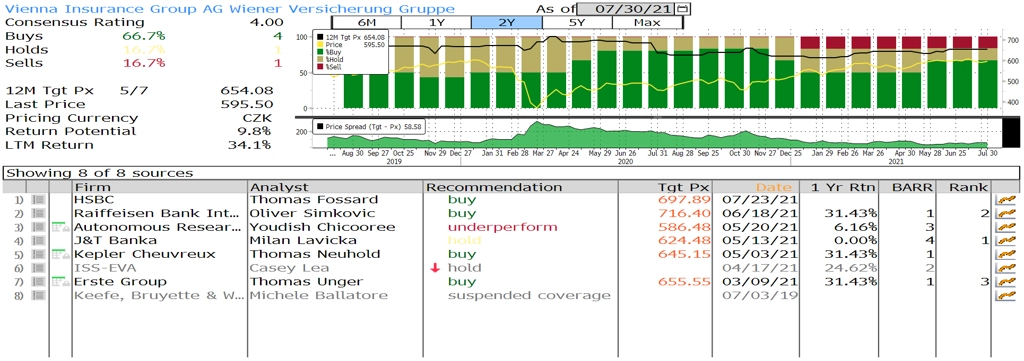This screenshot has width=1024, height=361.
Task: Switch to the 1Y chart range
Action: pyautogui.click(x=436, y=23)
